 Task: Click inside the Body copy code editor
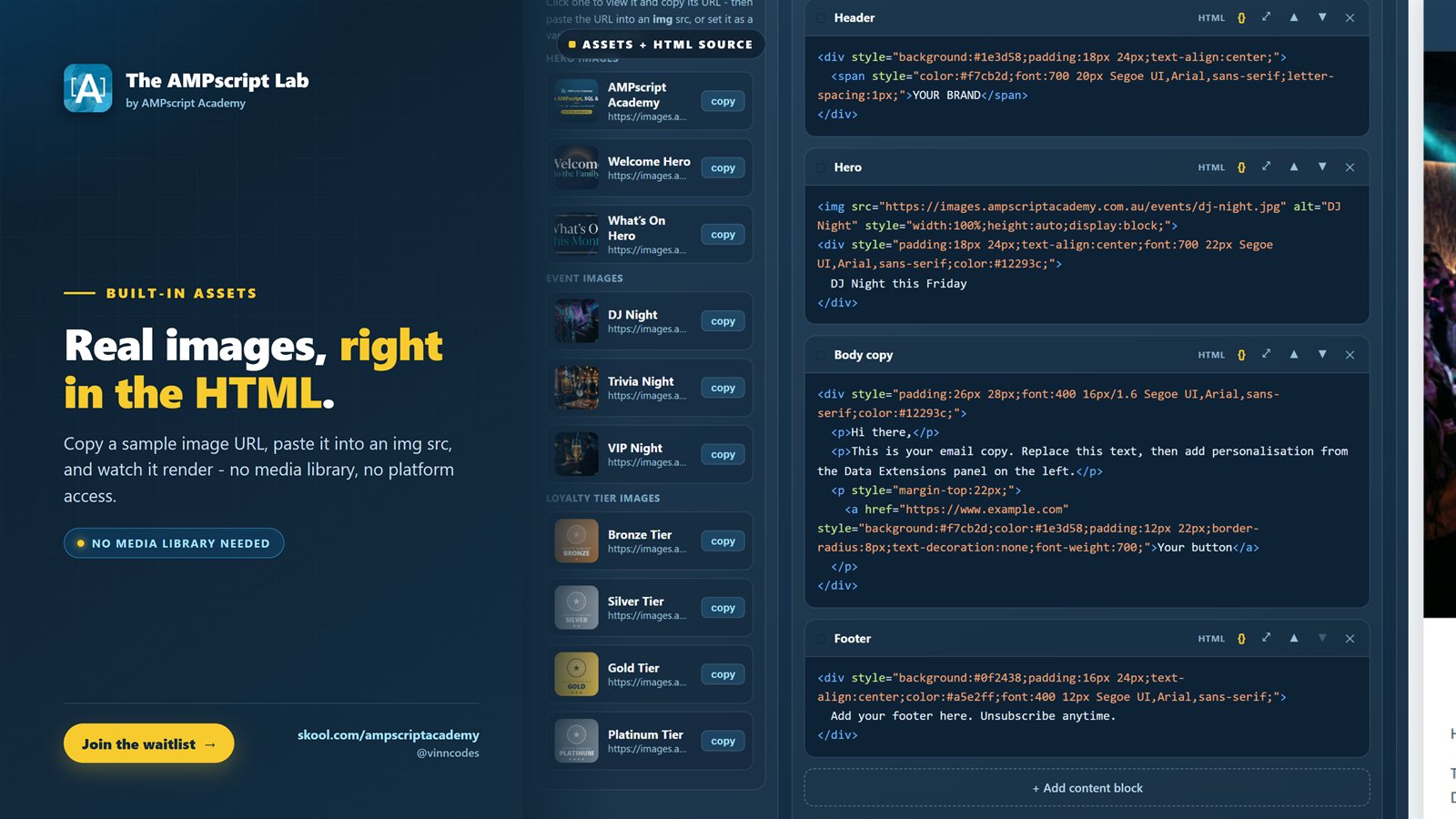coord(1087,490)
